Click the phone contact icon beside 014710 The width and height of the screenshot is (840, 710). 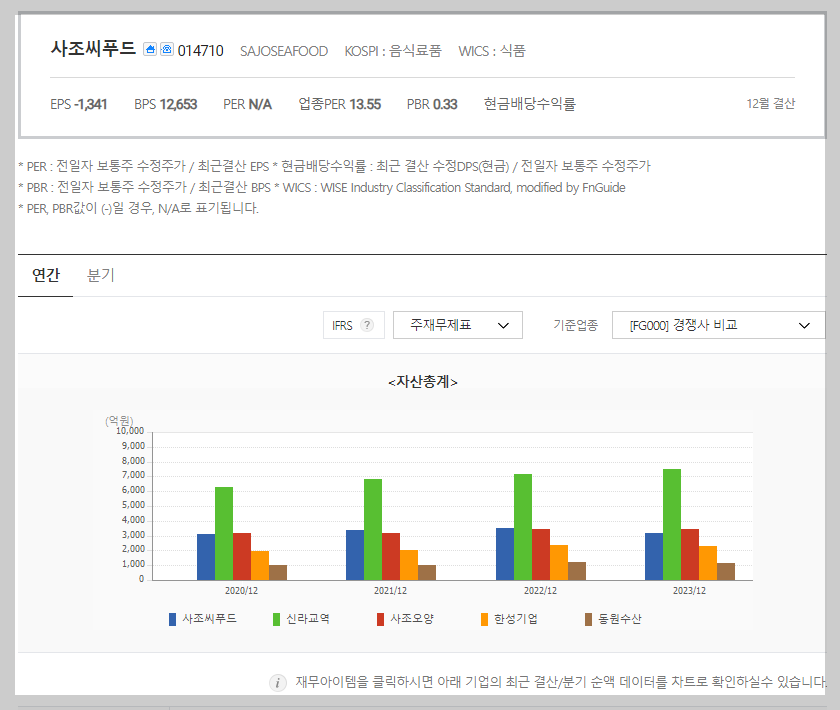tap(167, 49)
